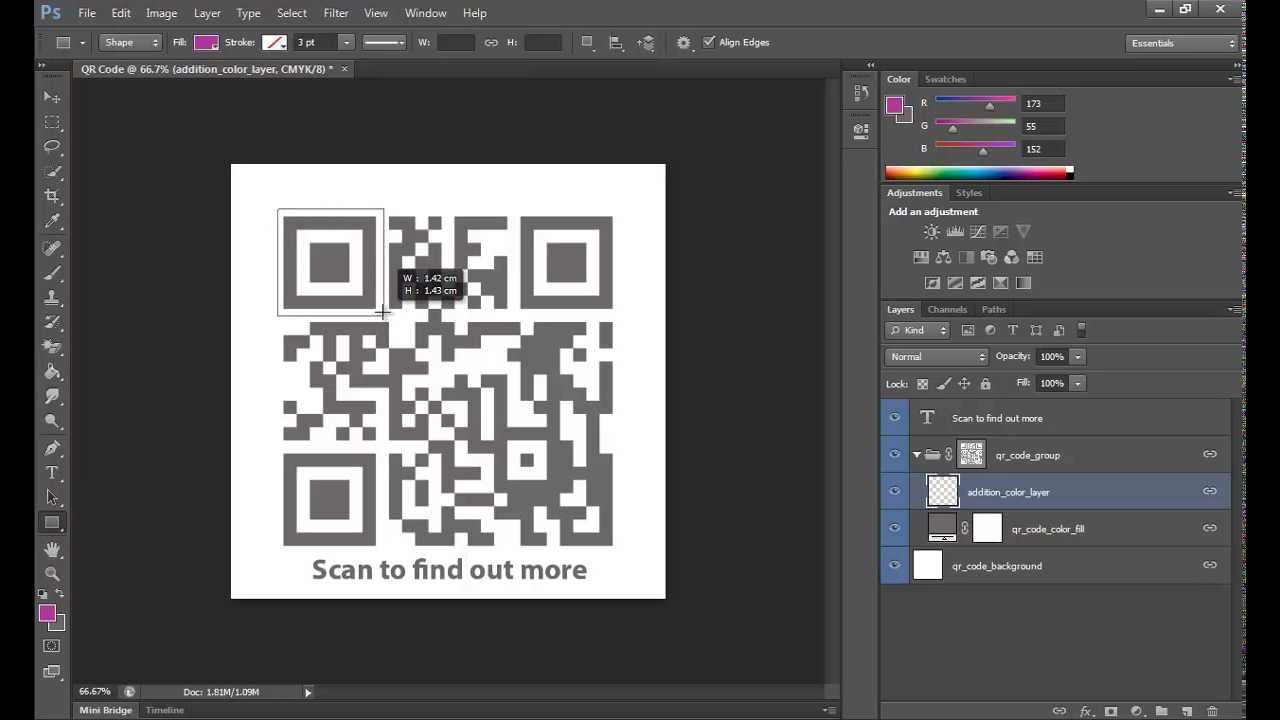
Task: Click the shape Width input field
Action: click(456, 42)
